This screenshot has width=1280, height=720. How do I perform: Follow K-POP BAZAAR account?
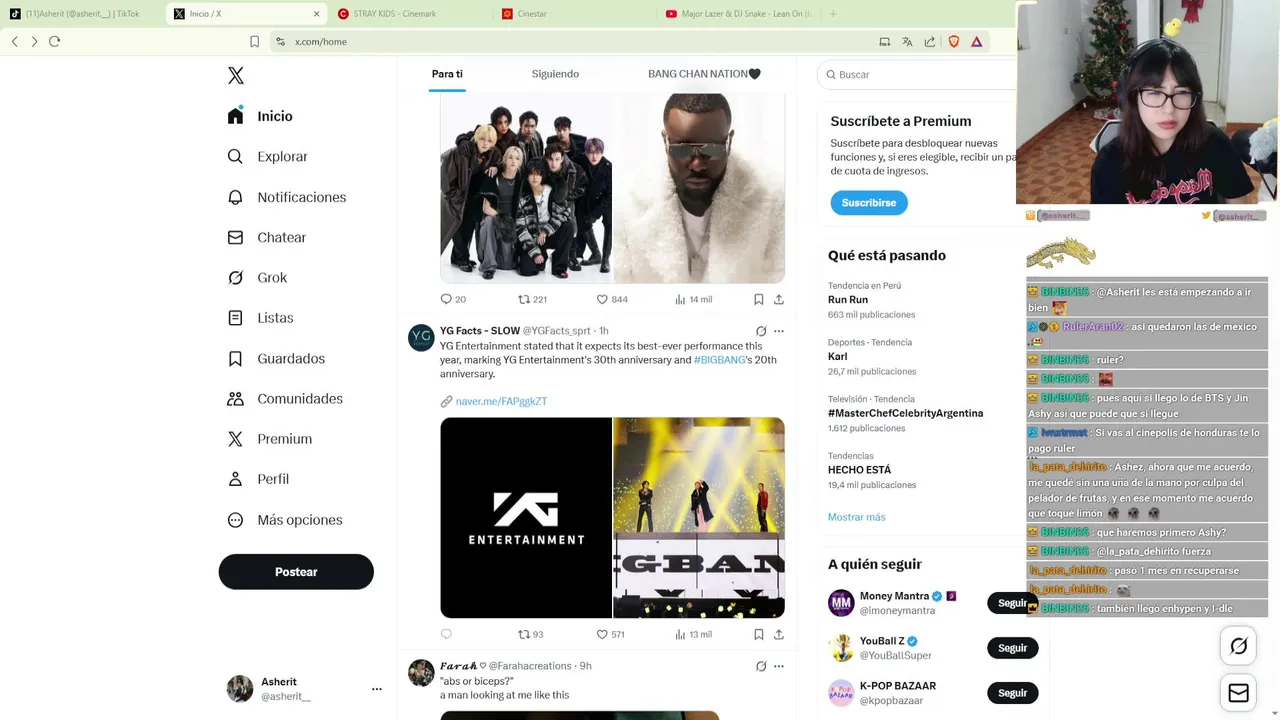pos(1012,693)
